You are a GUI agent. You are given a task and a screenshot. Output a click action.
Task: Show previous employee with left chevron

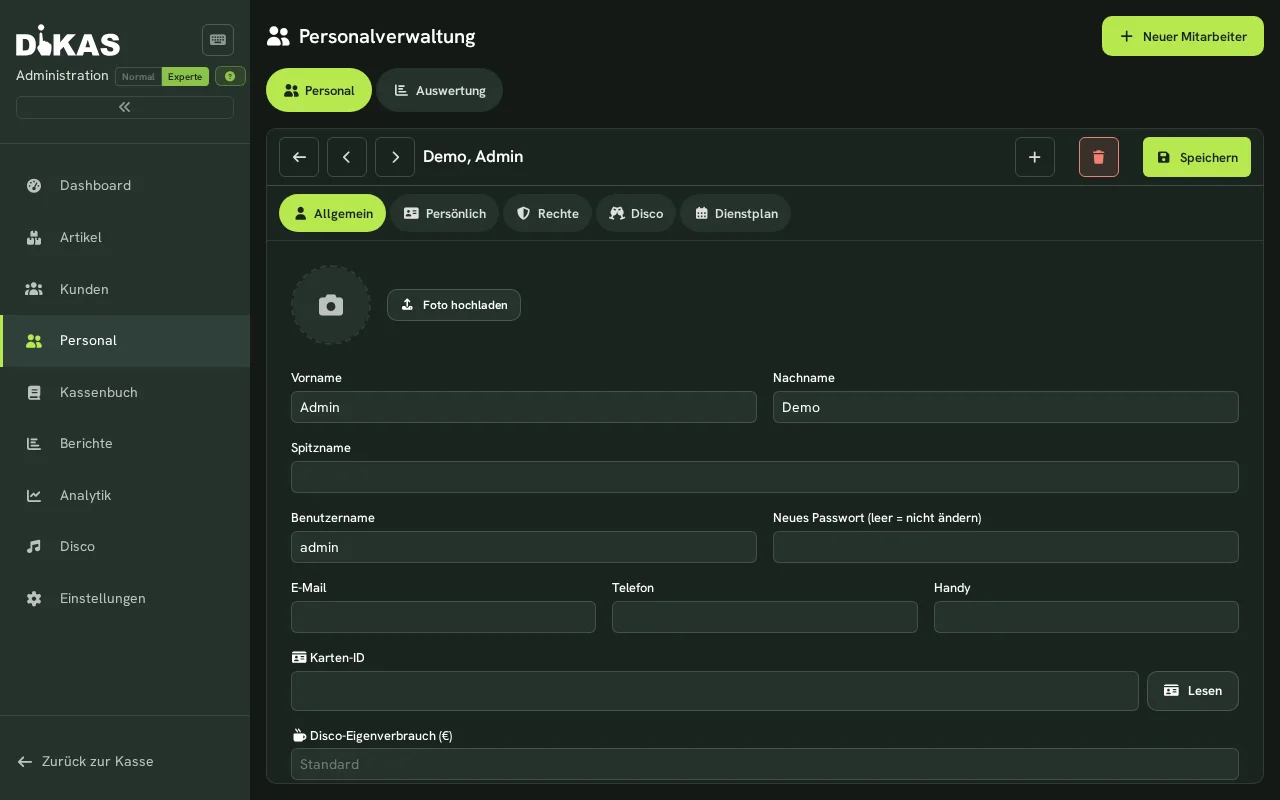(x=347, y=157)
